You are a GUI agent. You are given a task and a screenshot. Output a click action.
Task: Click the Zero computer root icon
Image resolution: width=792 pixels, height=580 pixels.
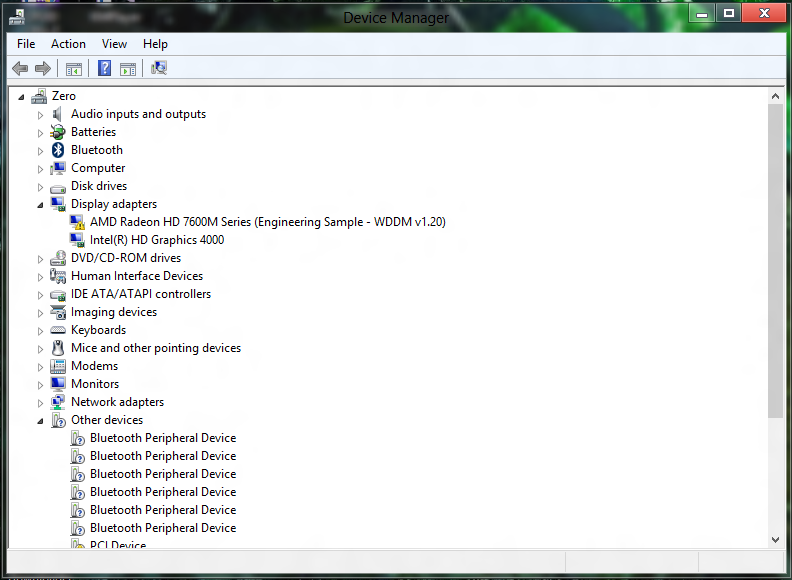coord(39,96)
